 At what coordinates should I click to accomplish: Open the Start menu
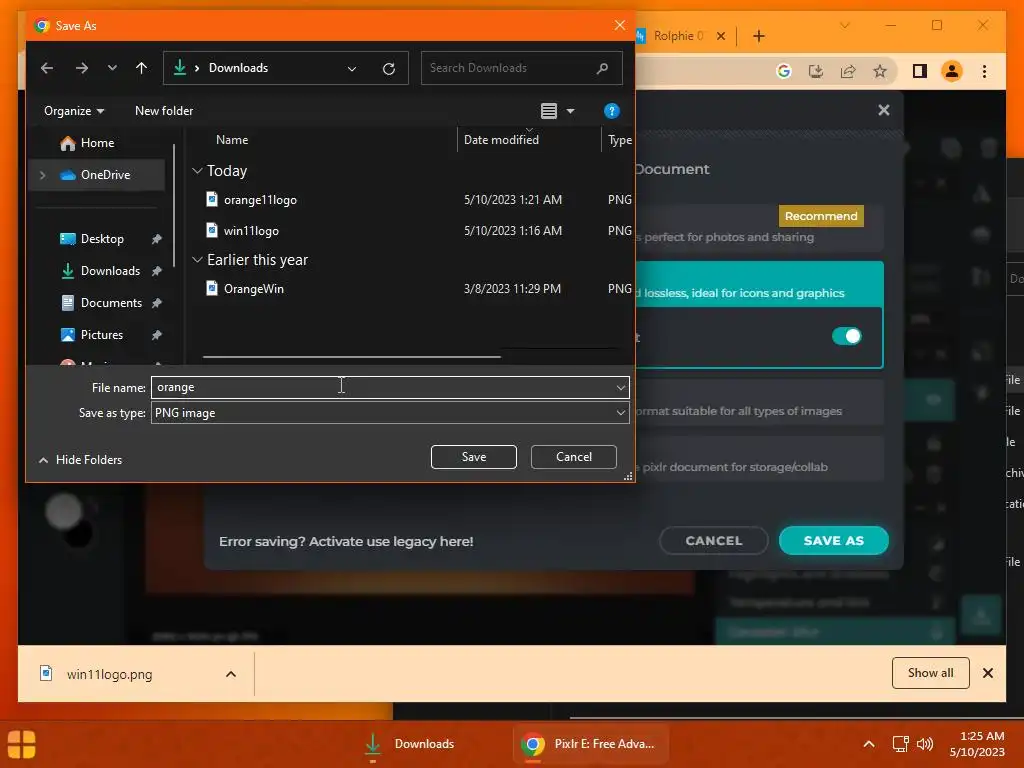[x=21, y=744]
